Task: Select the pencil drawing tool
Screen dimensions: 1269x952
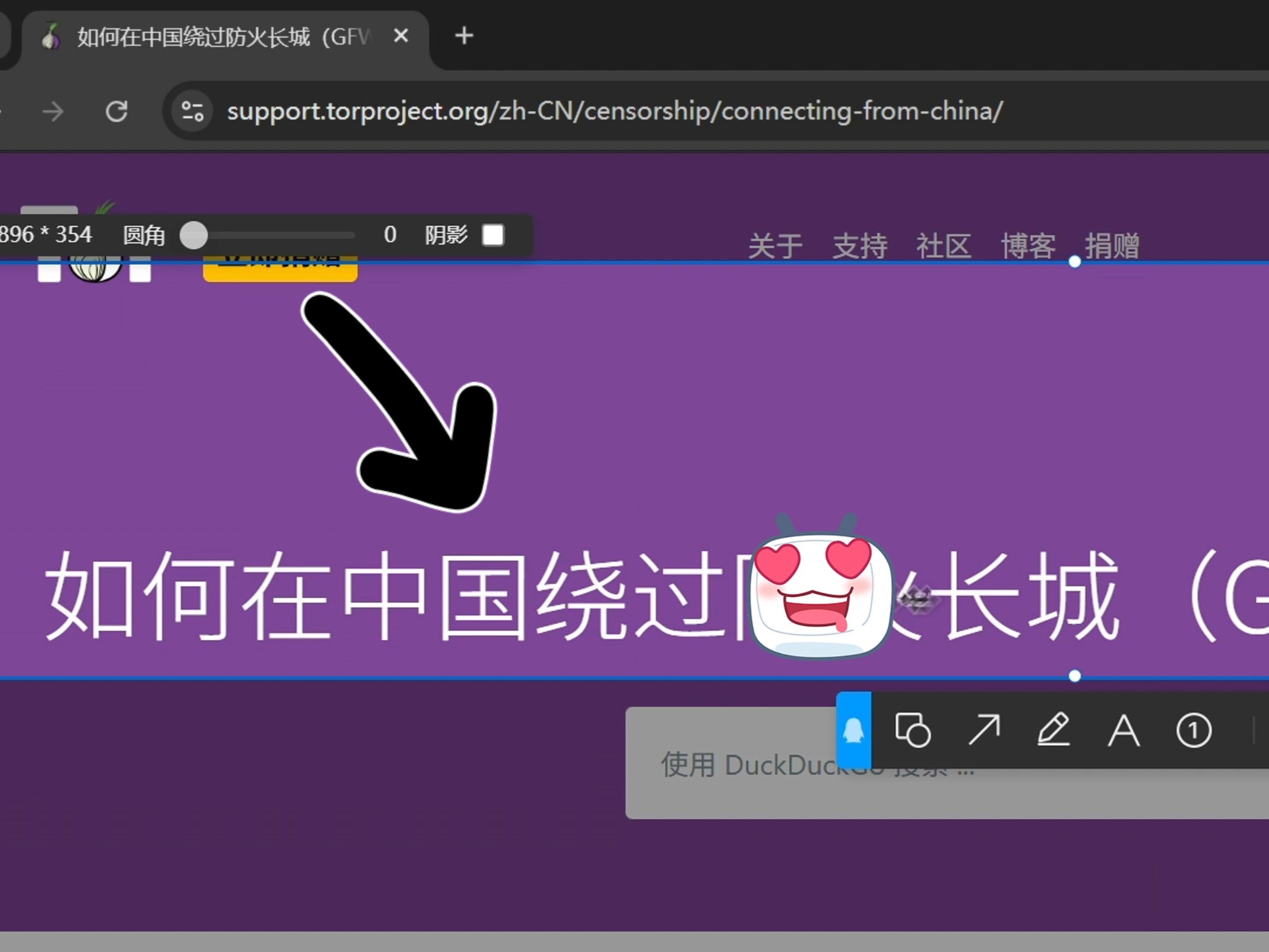Action: coord(1054,730)
